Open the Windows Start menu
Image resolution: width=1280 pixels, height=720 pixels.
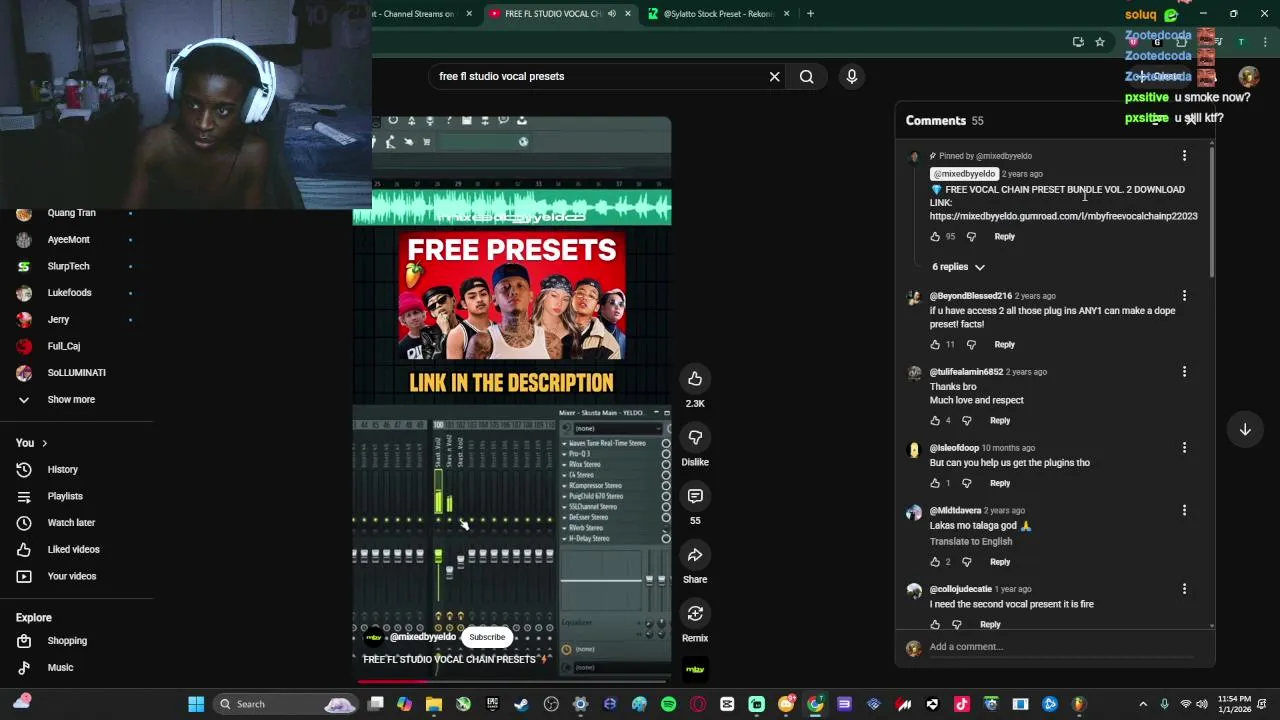(x=196, y=704)
